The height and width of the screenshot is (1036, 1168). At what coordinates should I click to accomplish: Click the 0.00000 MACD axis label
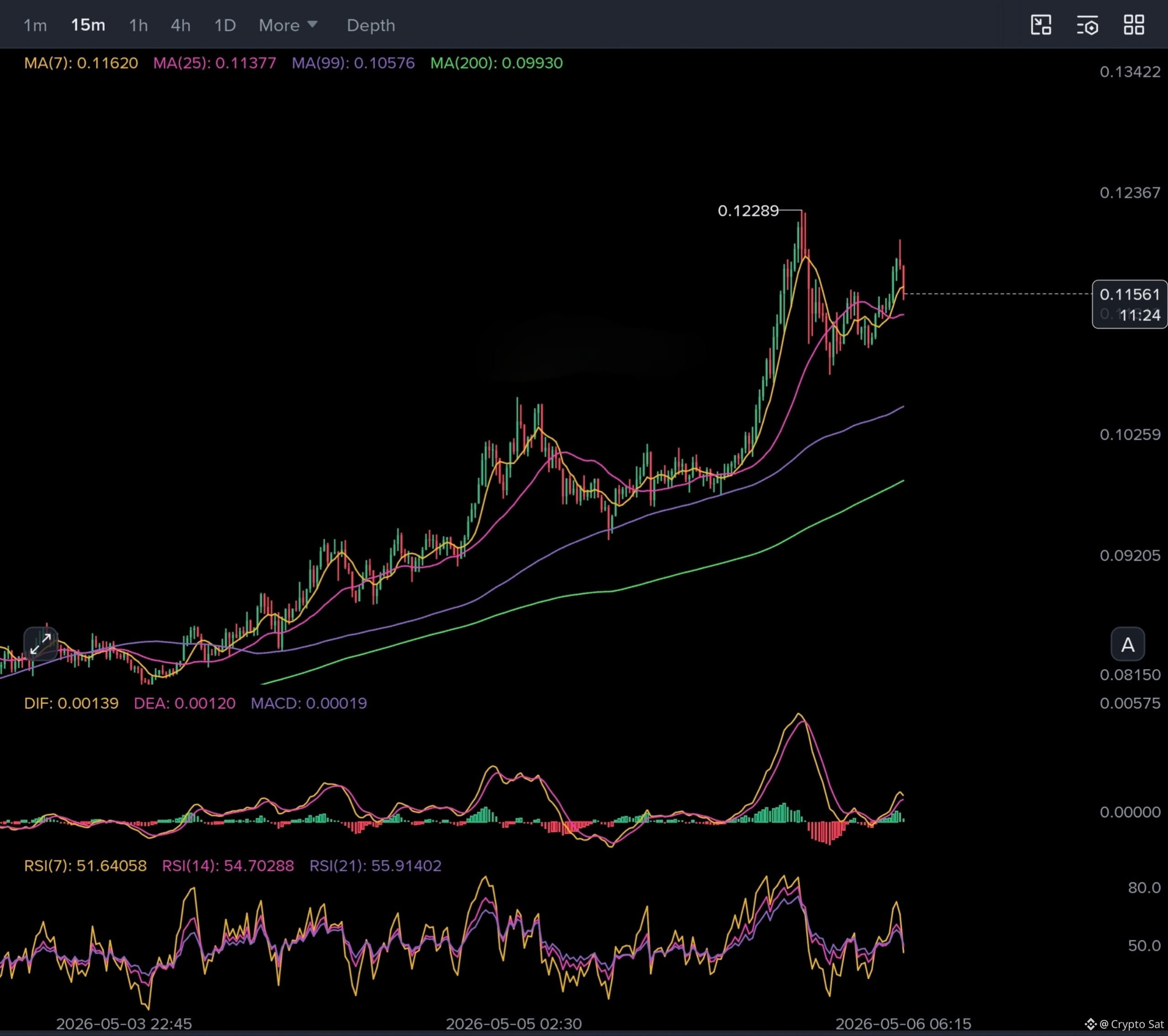point(1130,812)
